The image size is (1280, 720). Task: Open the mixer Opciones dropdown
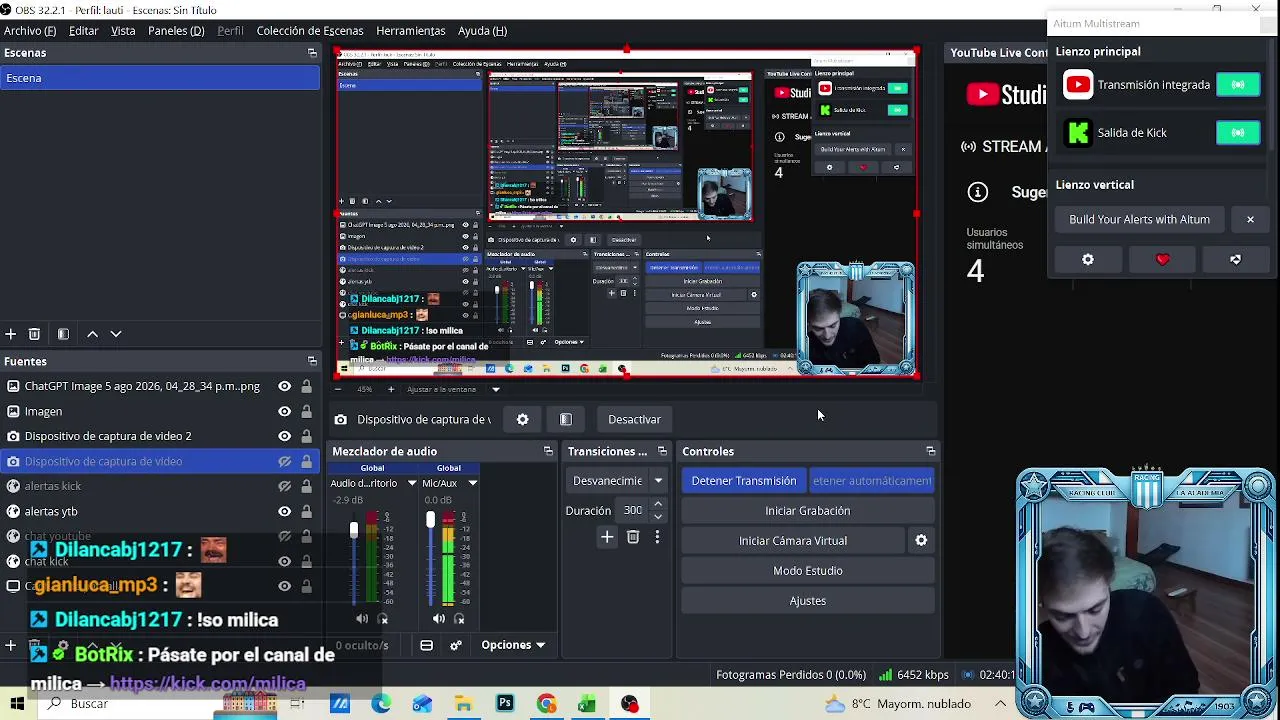coord(513,645)
